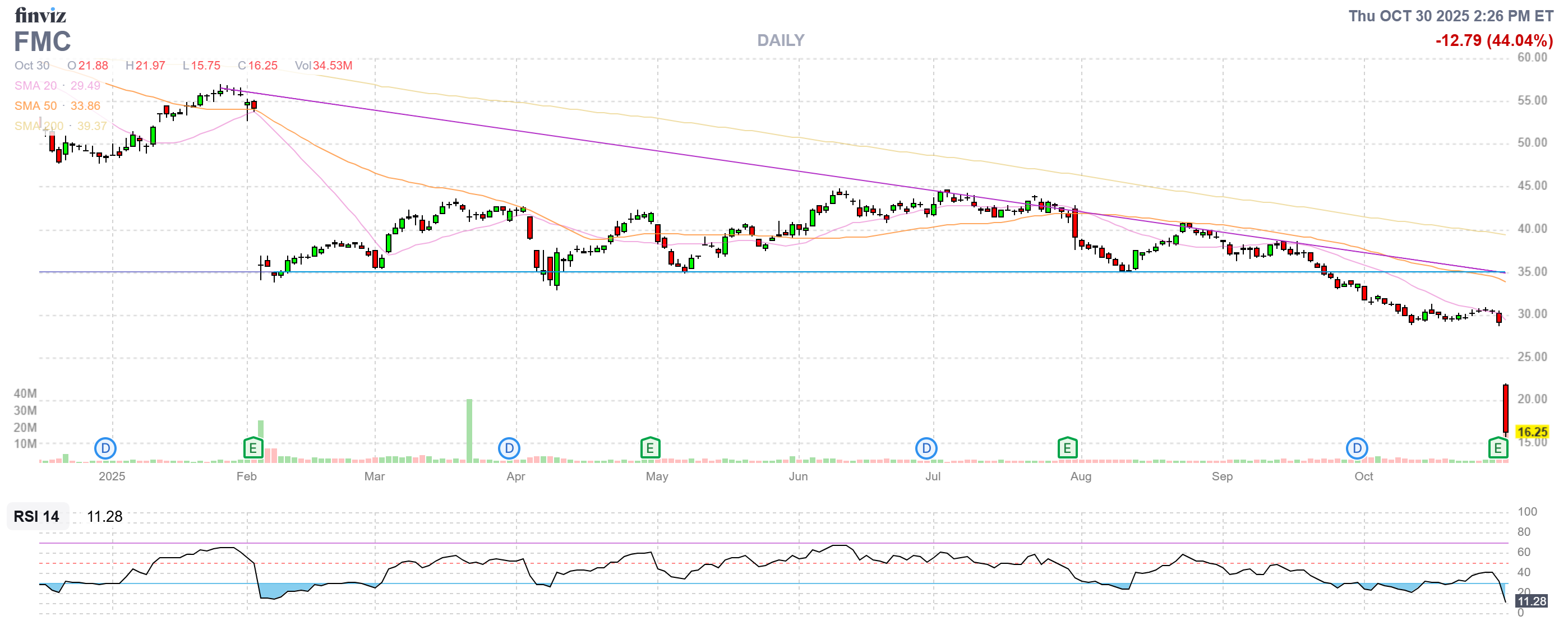The image size is (1568, 630).
Task: Click the dividend D marker near 2025 label
Action: tap(105, 449)
